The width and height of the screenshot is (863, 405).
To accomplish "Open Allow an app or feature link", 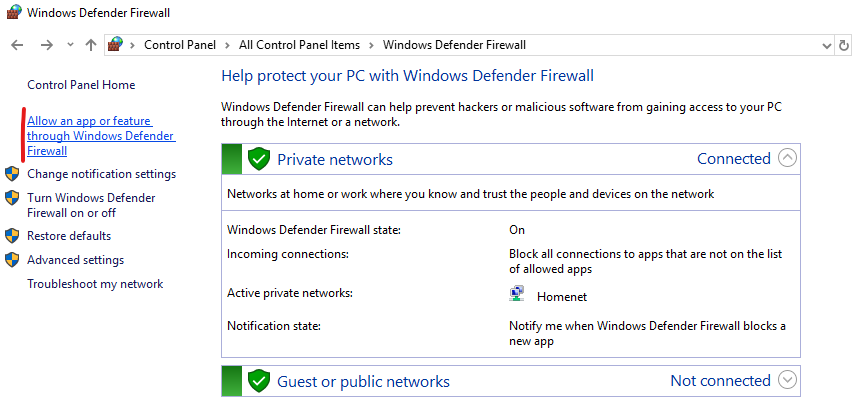I will tap(100, 136).
